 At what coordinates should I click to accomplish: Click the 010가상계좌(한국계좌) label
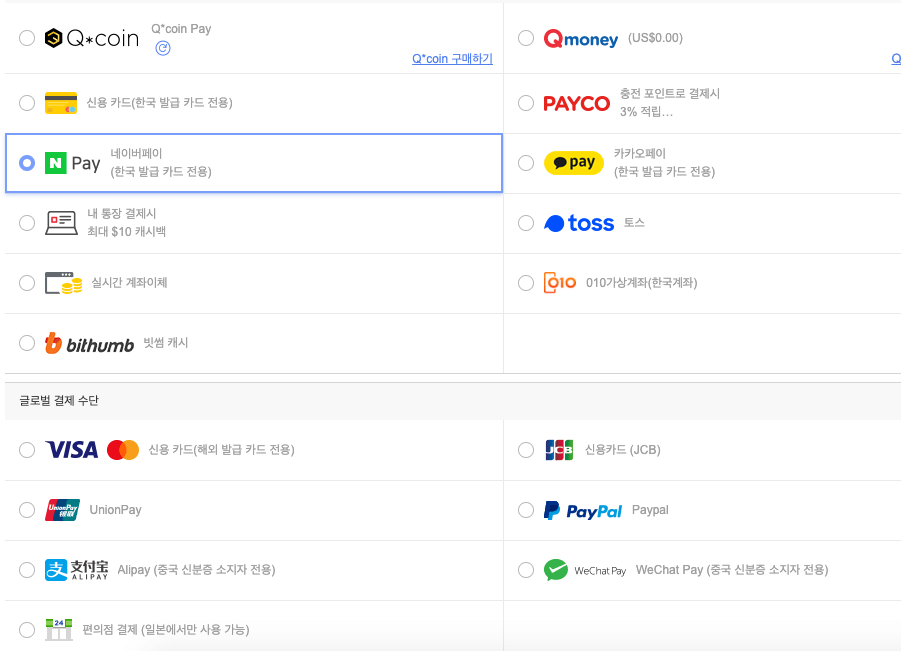(x=641, y=283)
